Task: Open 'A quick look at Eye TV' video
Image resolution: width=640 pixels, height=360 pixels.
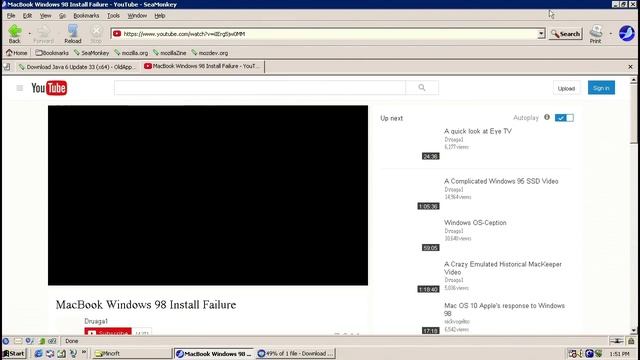Action: [x=478, y=131]
